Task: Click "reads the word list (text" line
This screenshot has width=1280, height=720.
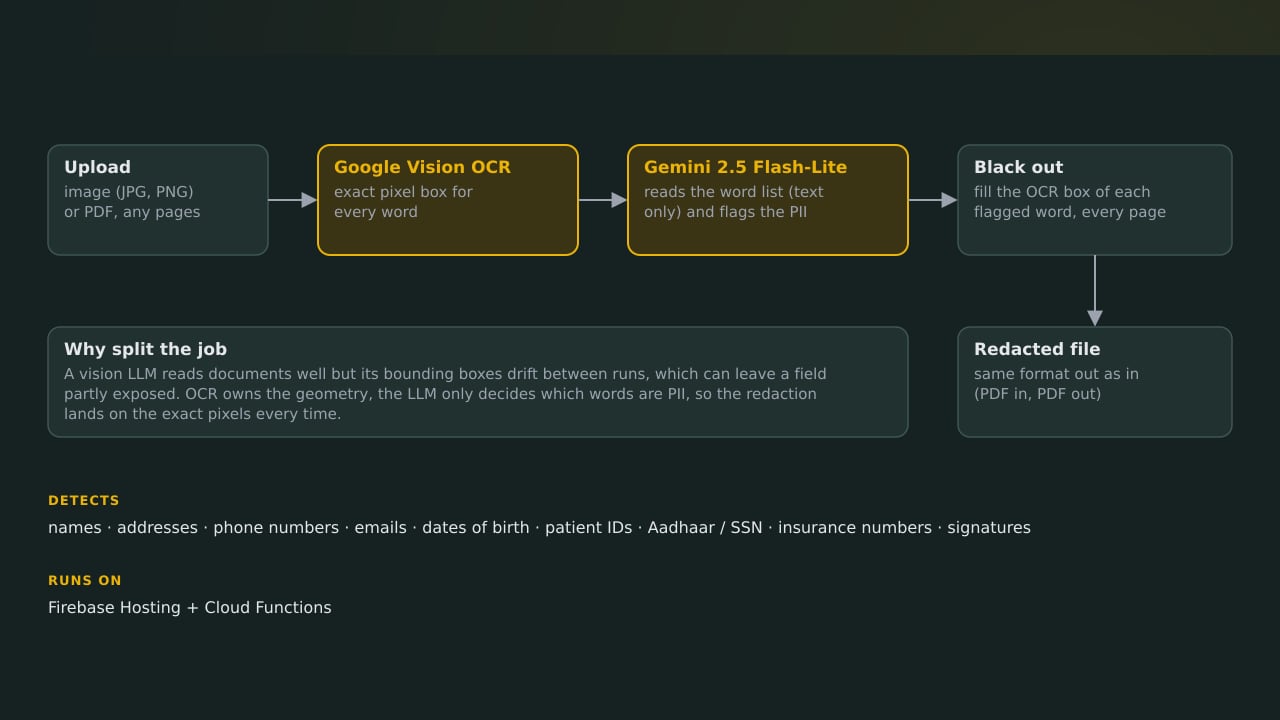Action: click(734, 192)
